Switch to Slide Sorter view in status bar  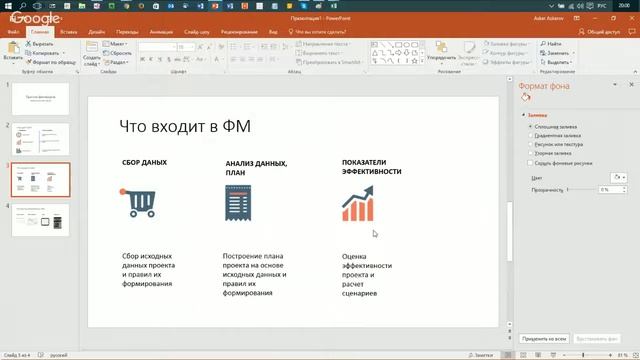tap(523, 355)
